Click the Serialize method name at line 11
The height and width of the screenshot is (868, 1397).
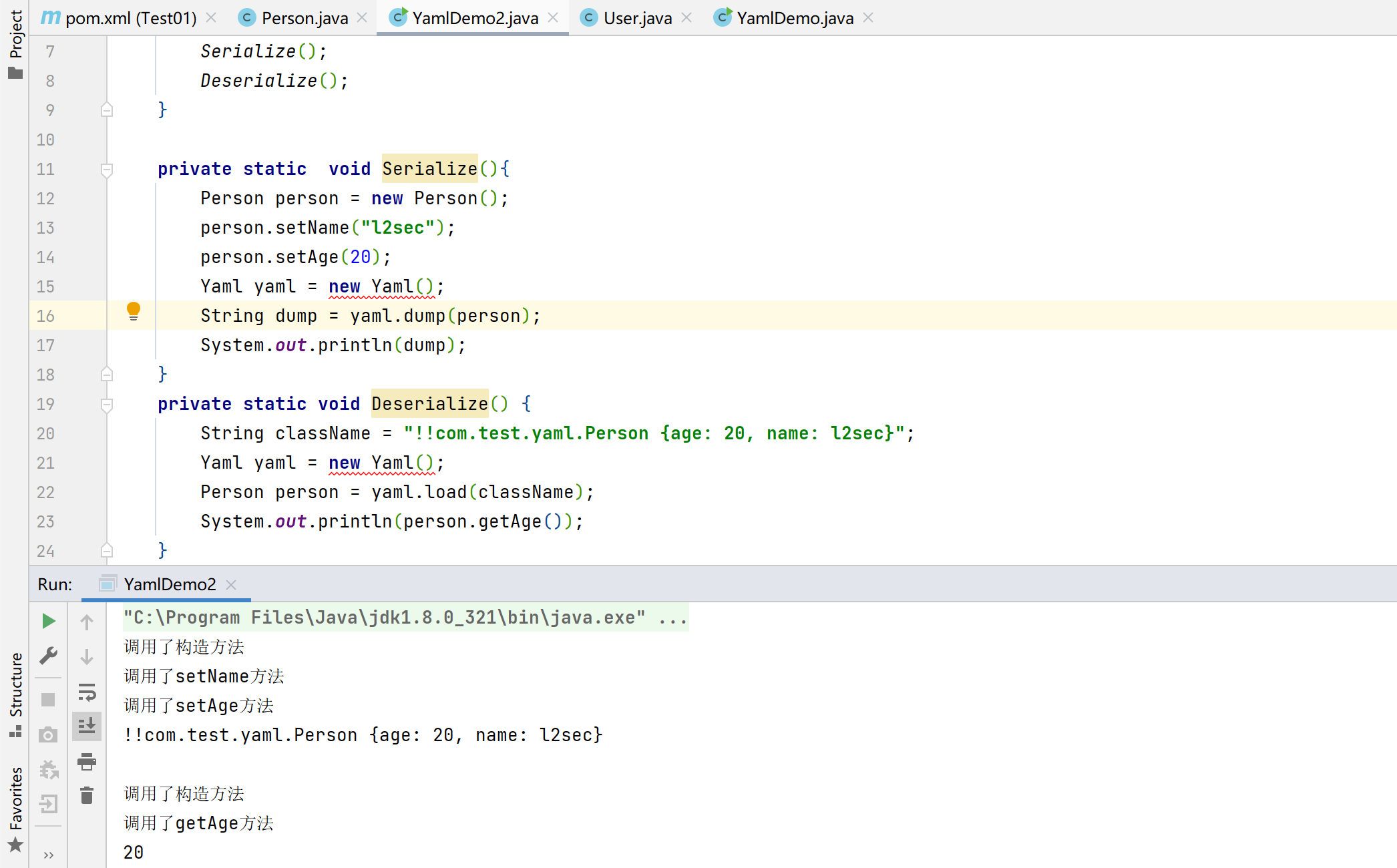pos(430,169)
